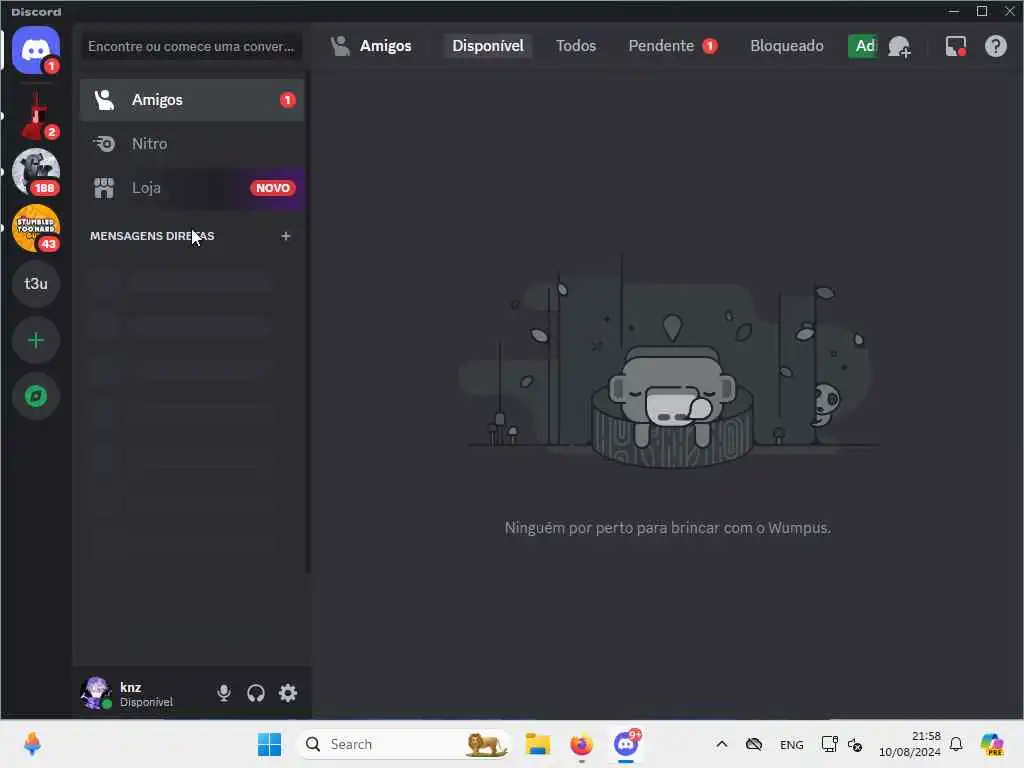Click the Mensagens Diretas heading
Viewport: 1024px width, 768px height.
tap(152, 236)
